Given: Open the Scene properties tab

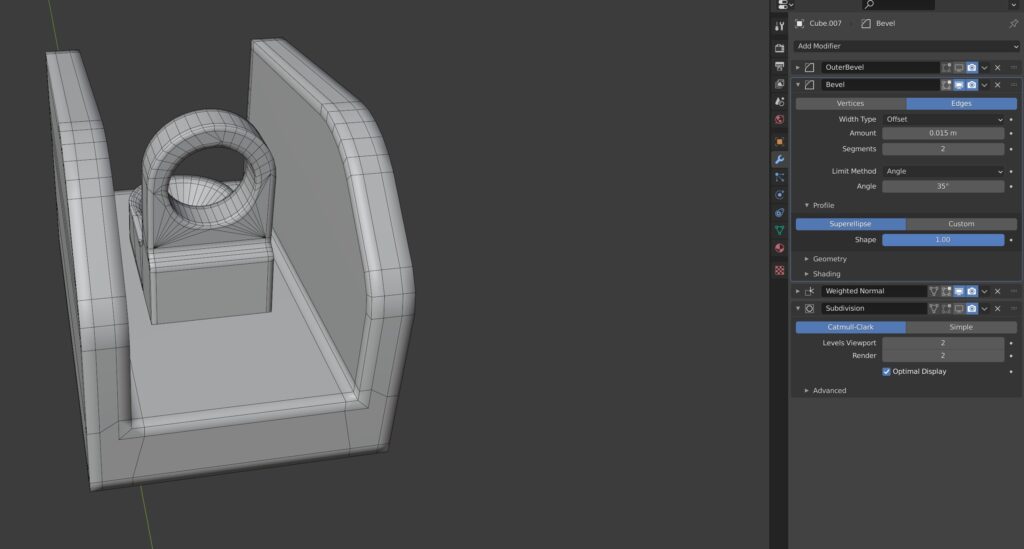Looking at the screenshot, I should click(x=779, y=102).
